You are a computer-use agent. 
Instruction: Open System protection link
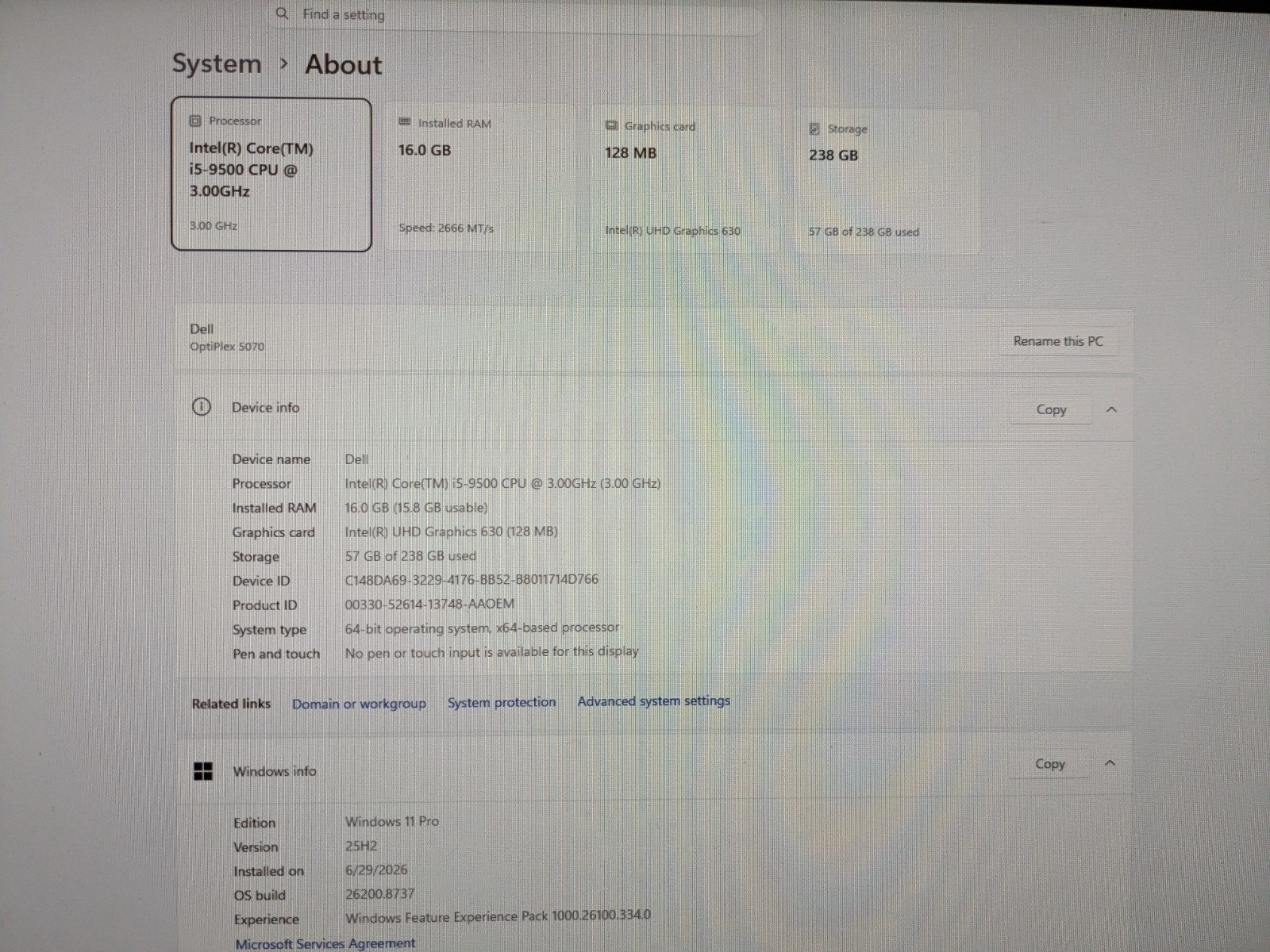pos(502,702)
